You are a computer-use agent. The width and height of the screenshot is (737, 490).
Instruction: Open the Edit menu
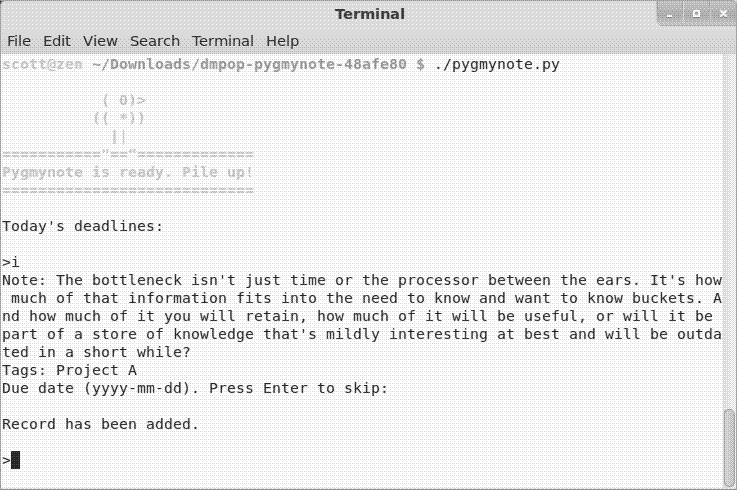point(57,41)
